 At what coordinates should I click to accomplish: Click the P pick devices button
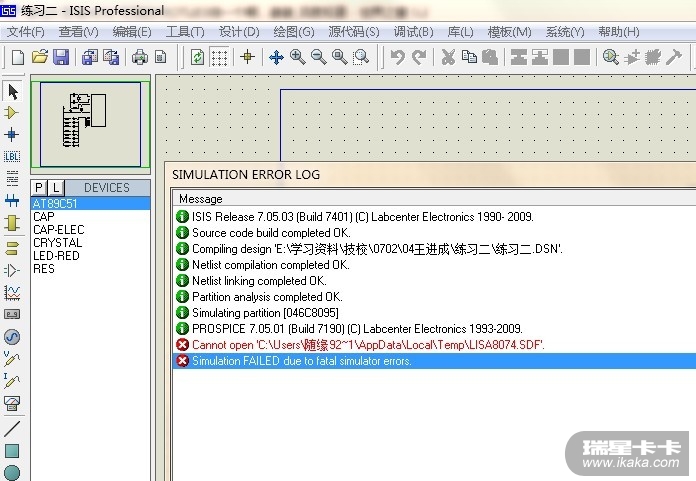coord(39,188)
